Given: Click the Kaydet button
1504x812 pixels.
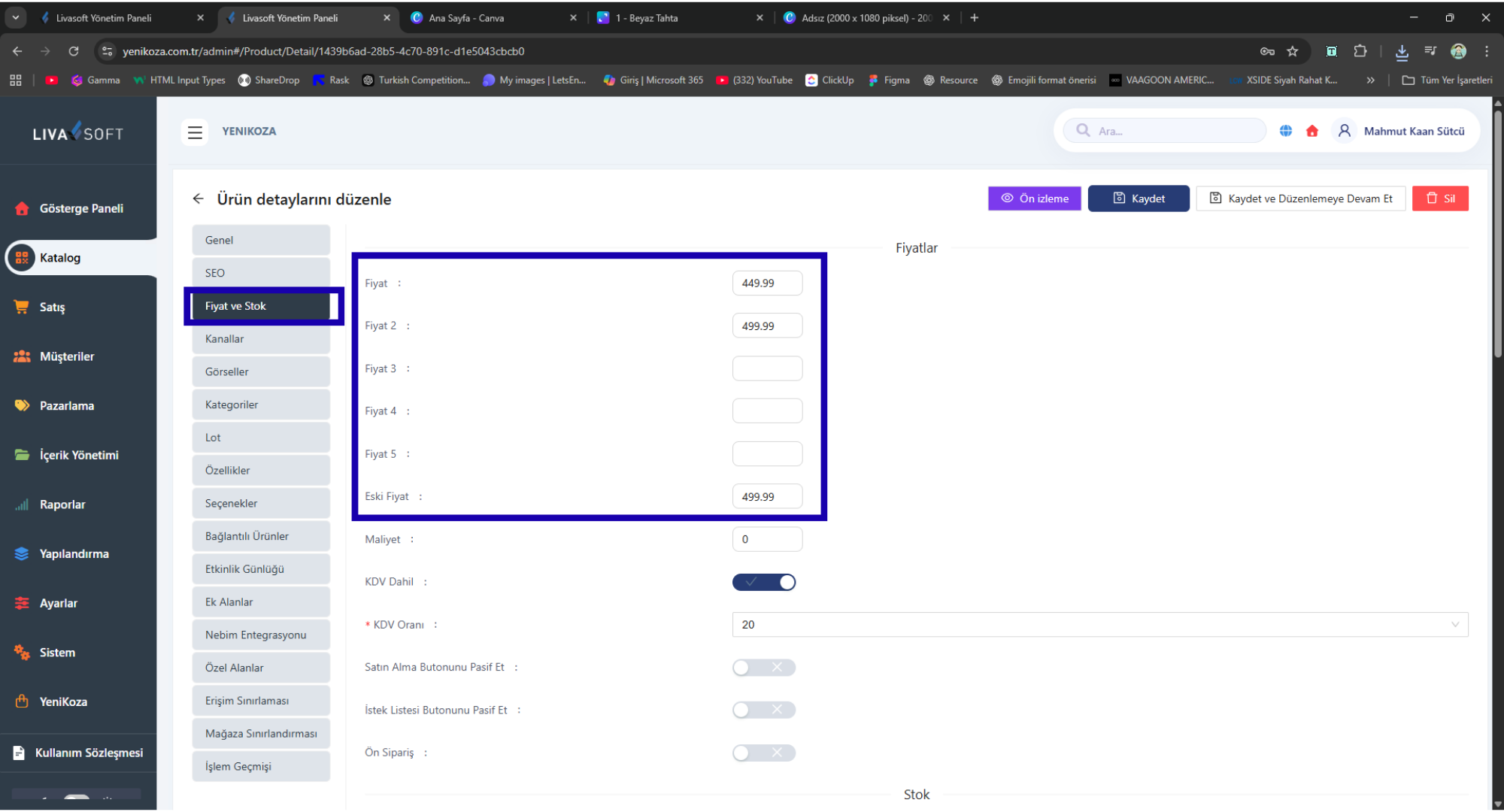Looking at the screenshot, I should point(1139,198).
